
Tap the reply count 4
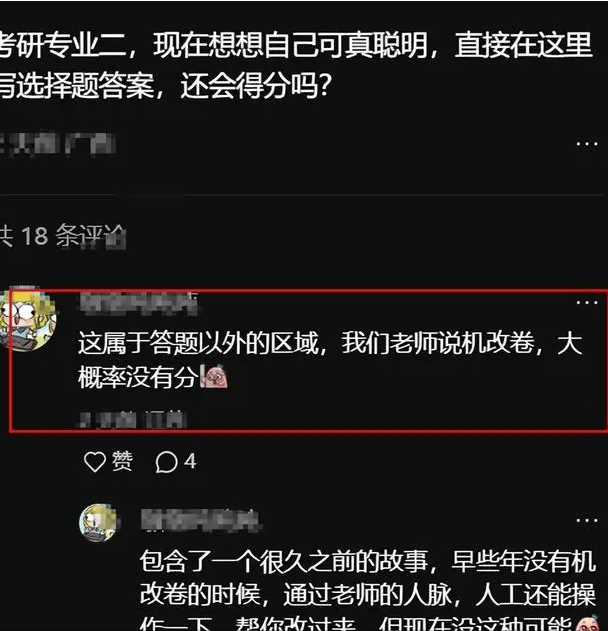[x=190, y=461]
